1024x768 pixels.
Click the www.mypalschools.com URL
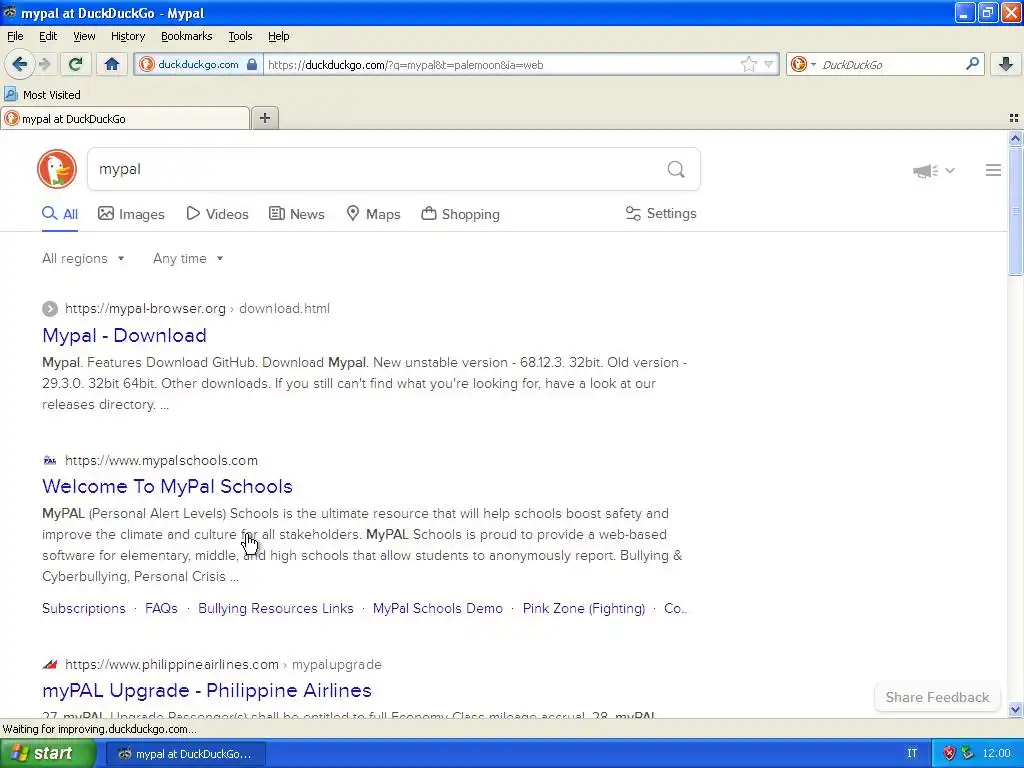coord(161,460)
